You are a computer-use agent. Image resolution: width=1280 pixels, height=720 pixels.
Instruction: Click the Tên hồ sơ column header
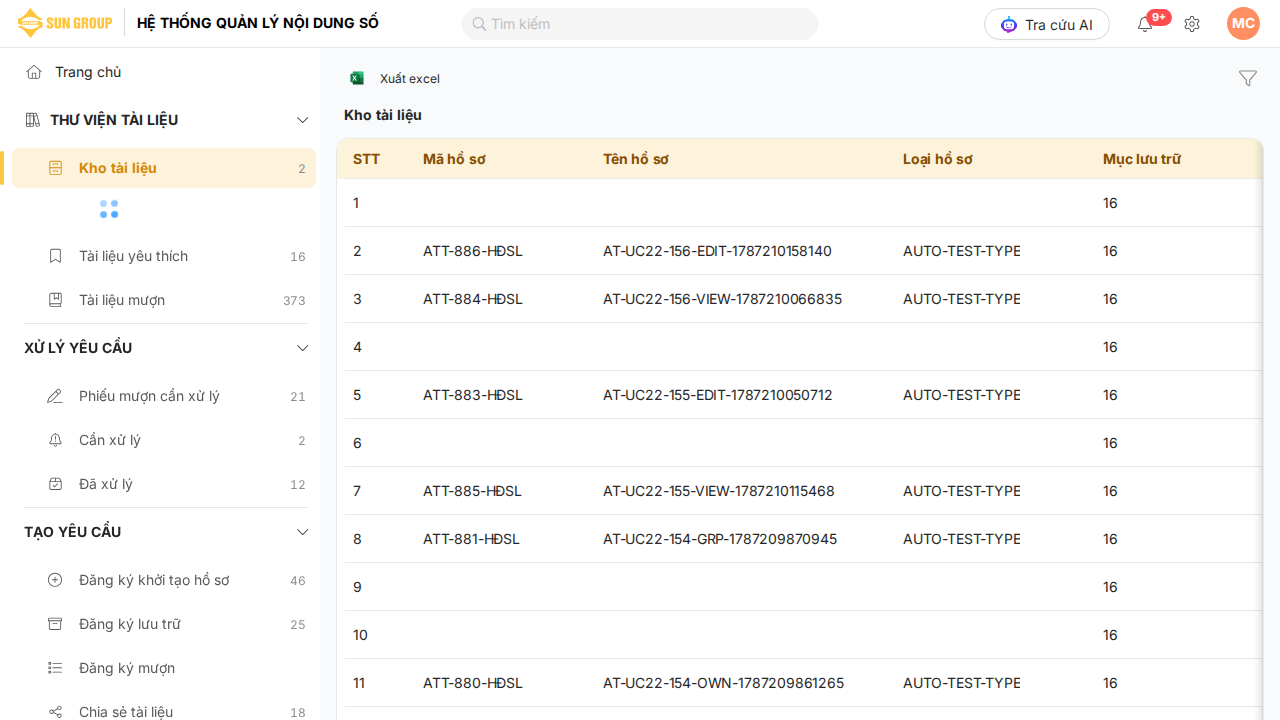coord(636,159)
